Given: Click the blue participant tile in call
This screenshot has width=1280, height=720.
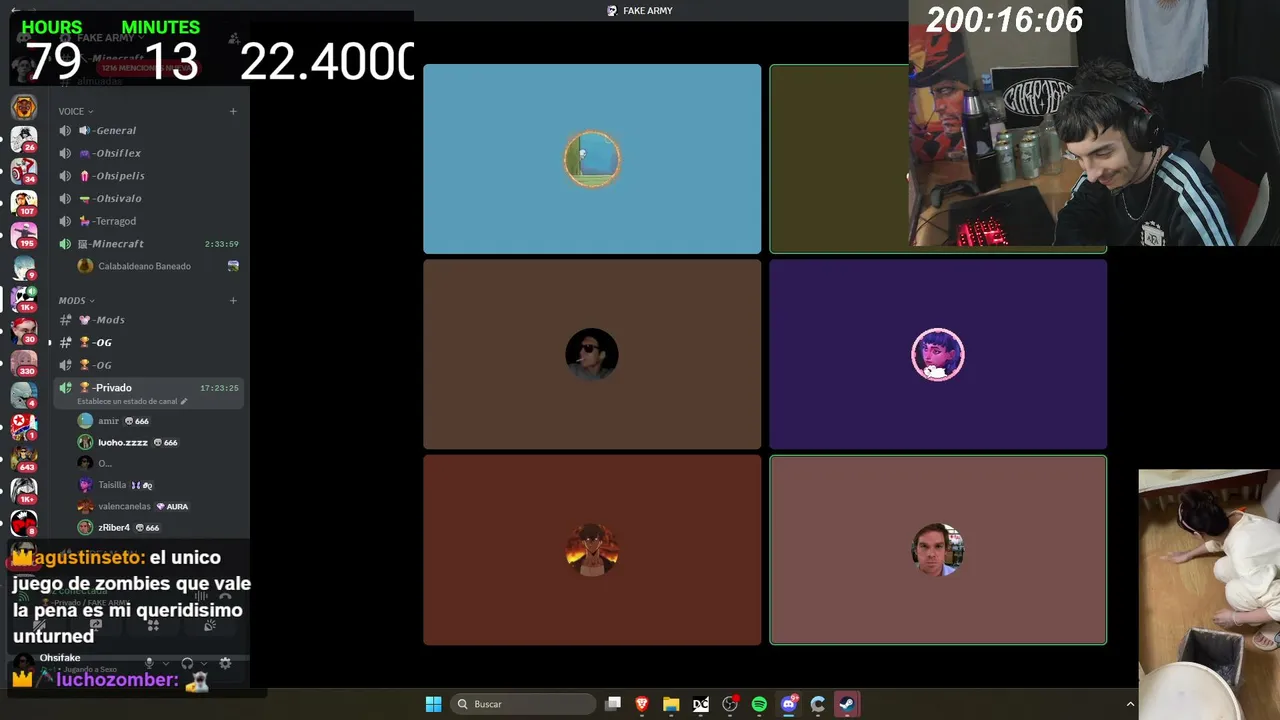Looking at the screenshot, I should tap(592, 159).
